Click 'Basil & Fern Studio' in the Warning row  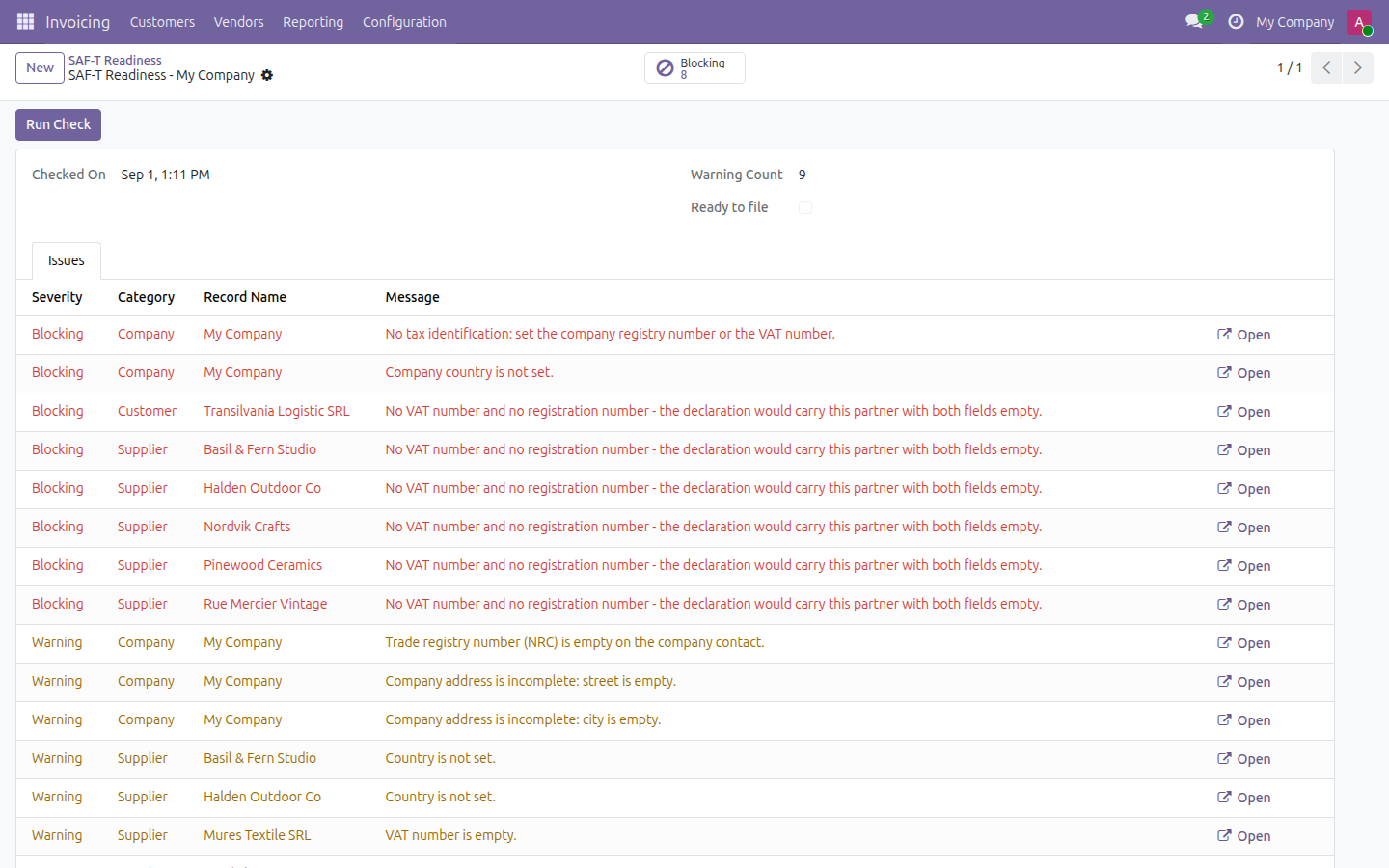pyautogui.click(x=259, y=758)
